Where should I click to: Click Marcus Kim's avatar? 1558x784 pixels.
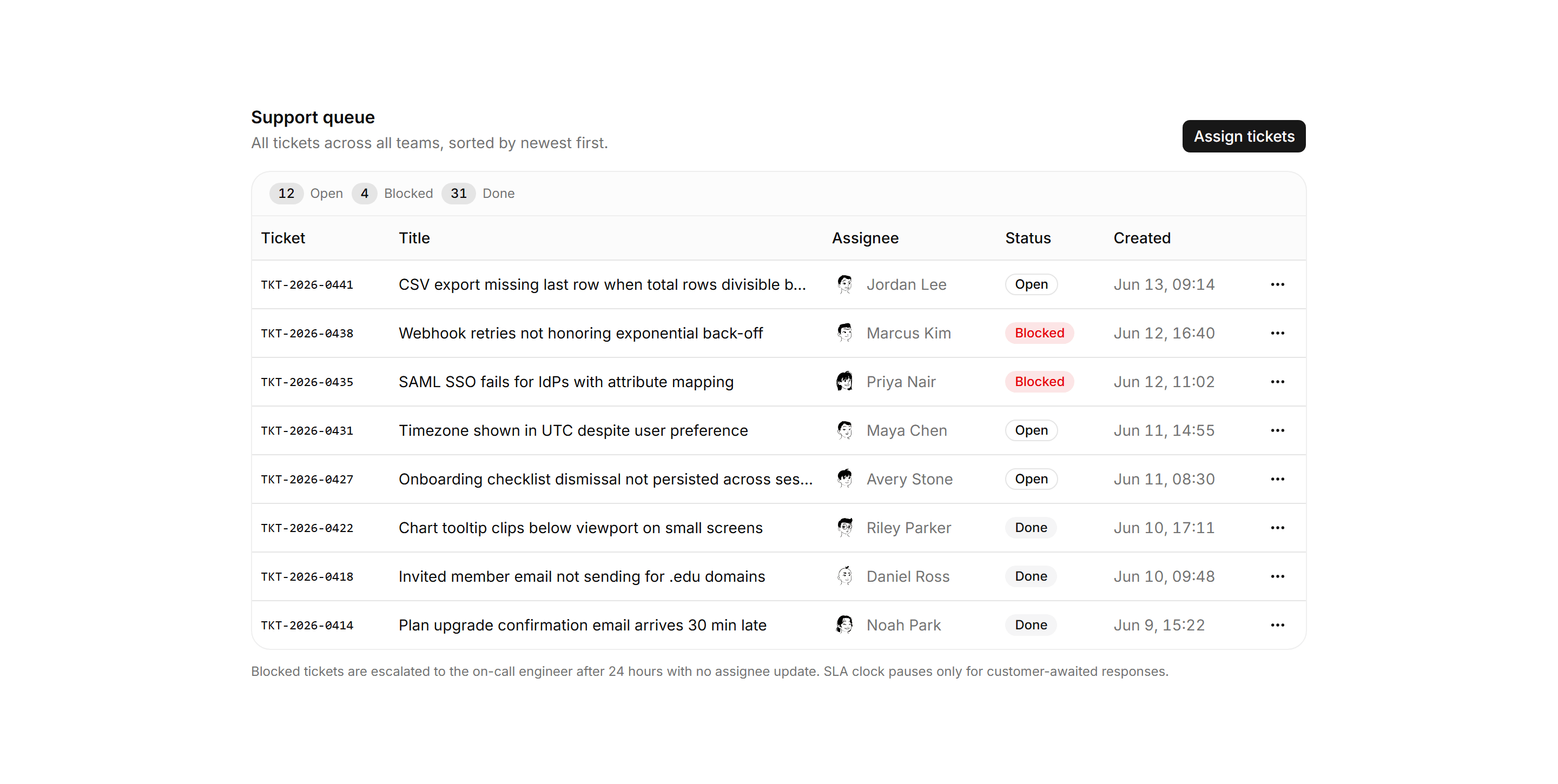click(845, 333)
